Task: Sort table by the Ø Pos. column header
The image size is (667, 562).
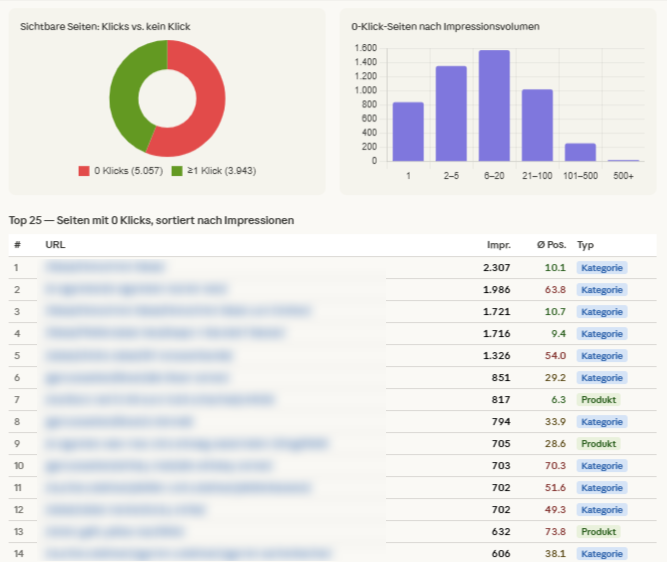Action: click(x=551, y=244)
